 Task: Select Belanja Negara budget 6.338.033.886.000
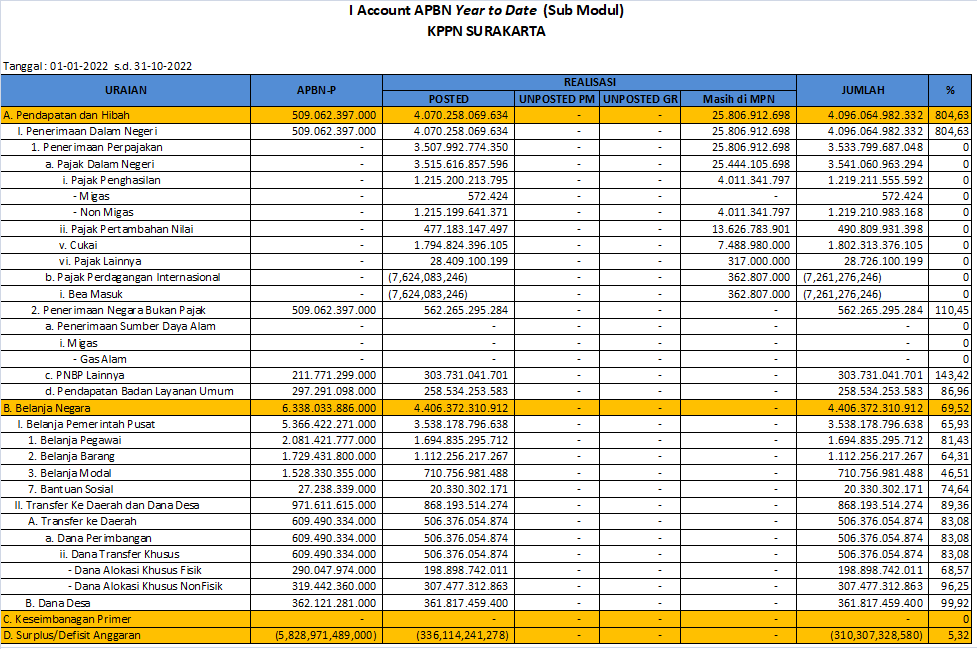329,409
